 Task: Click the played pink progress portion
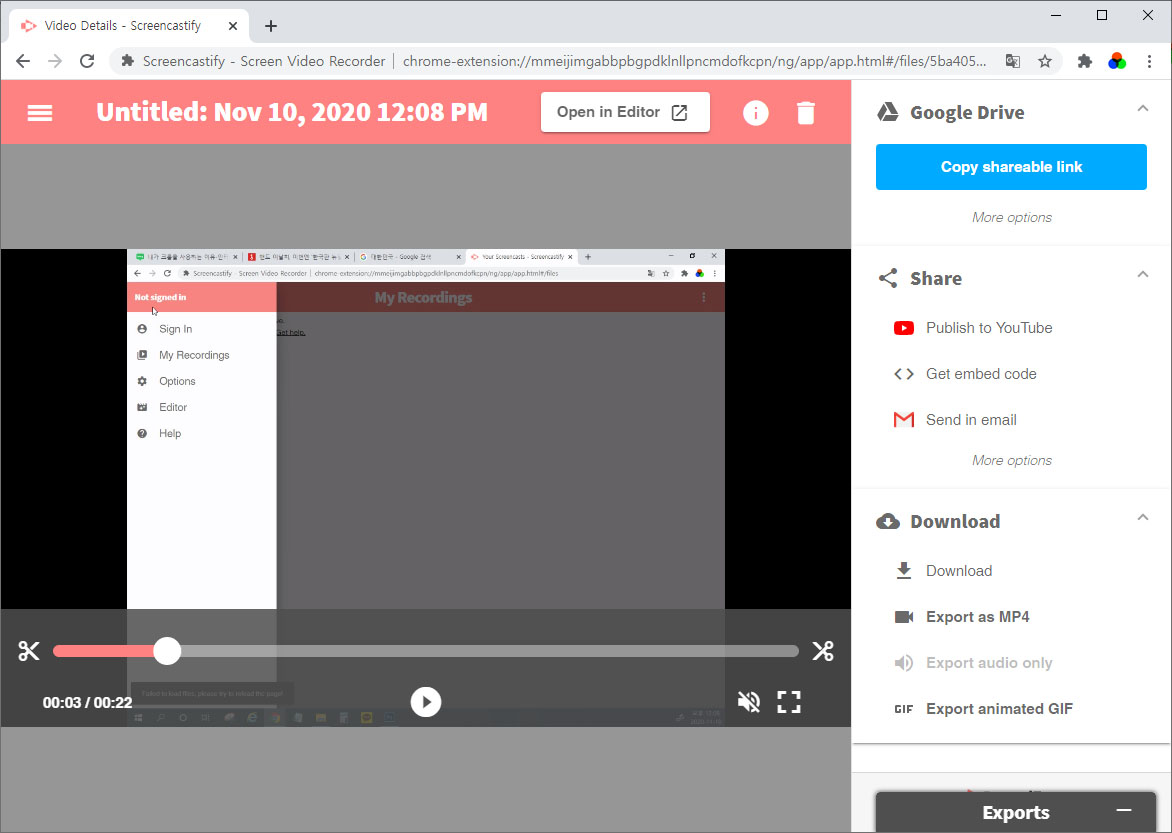point(103,651)
